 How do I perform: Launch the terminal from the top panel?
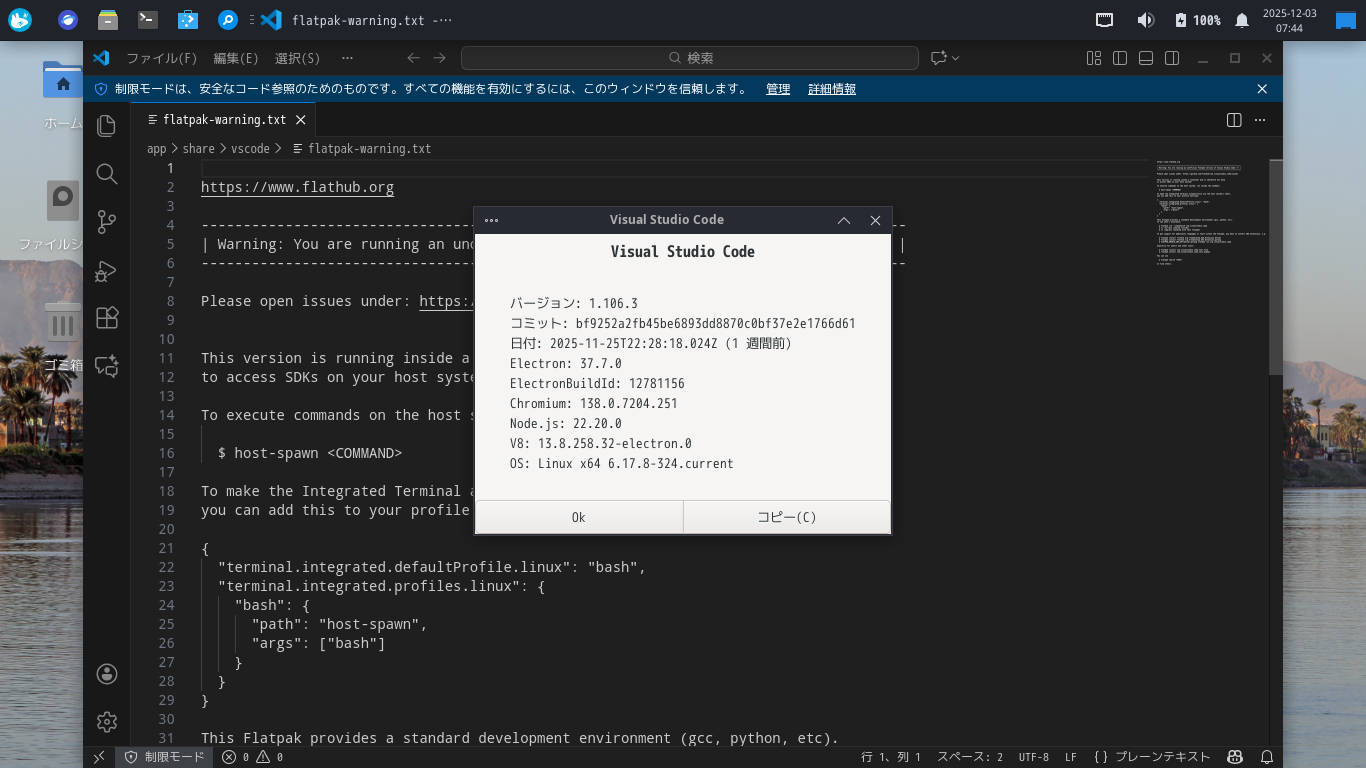[148, 20]
